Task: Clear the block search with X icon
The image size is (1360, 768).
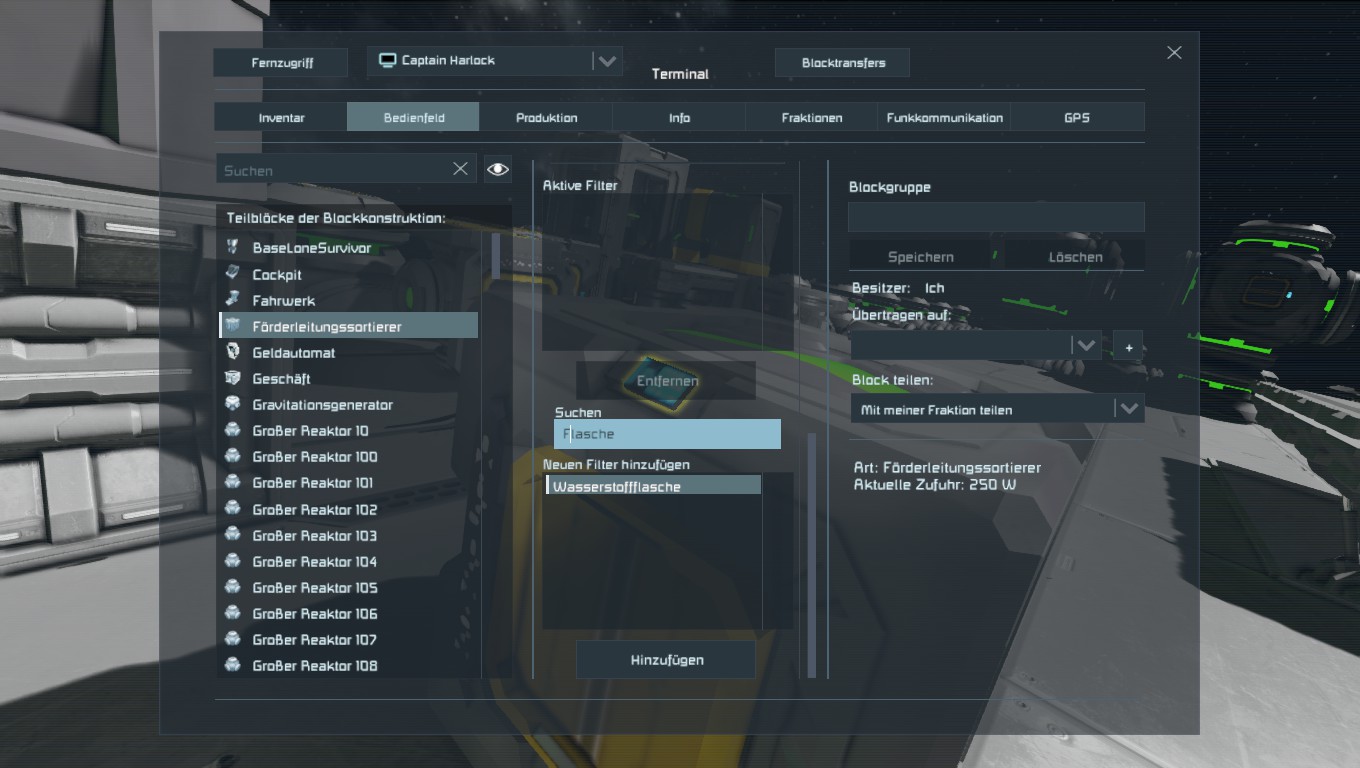Action: pyautogui.click(x=460, y=169)
